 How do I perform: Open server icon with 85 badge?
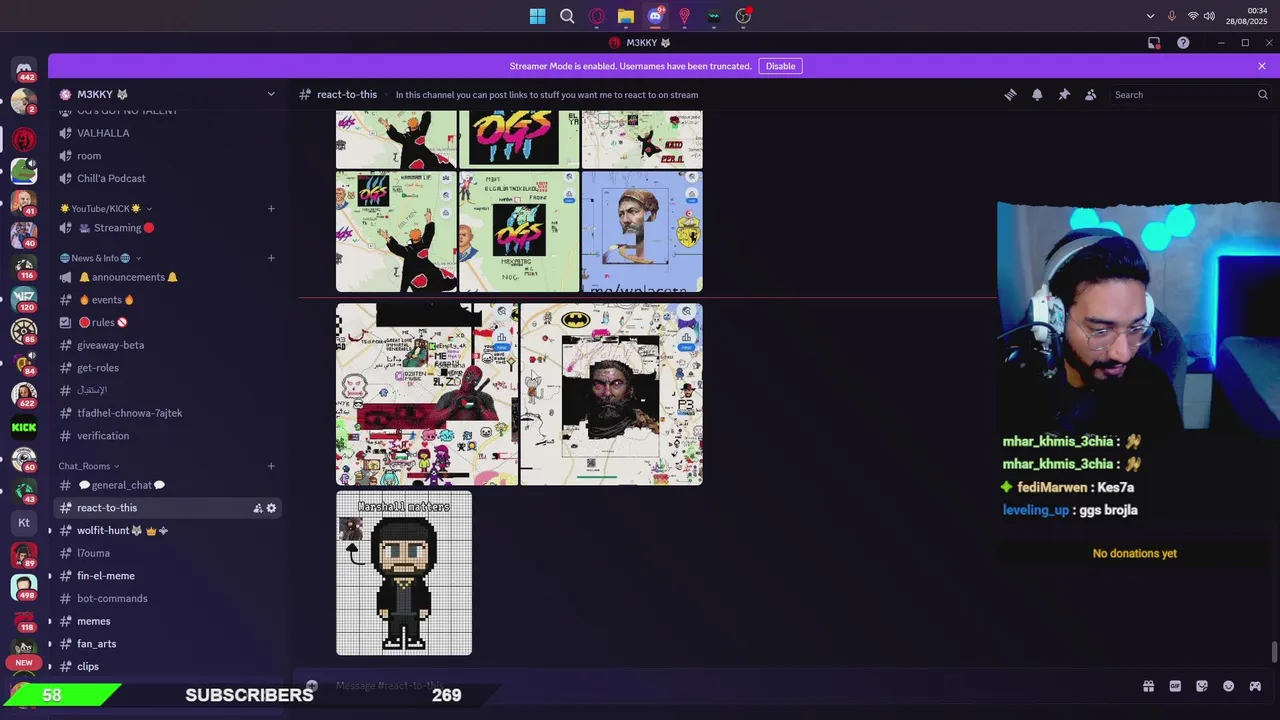(24, 331)
